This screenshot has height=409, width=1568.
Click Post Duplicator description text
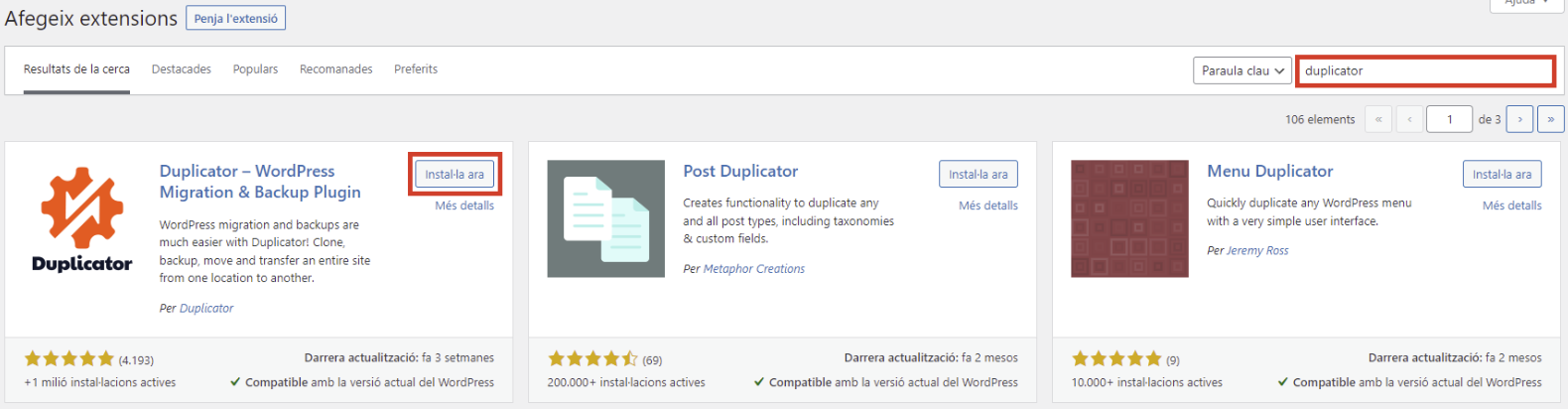[x=788, y=220]
